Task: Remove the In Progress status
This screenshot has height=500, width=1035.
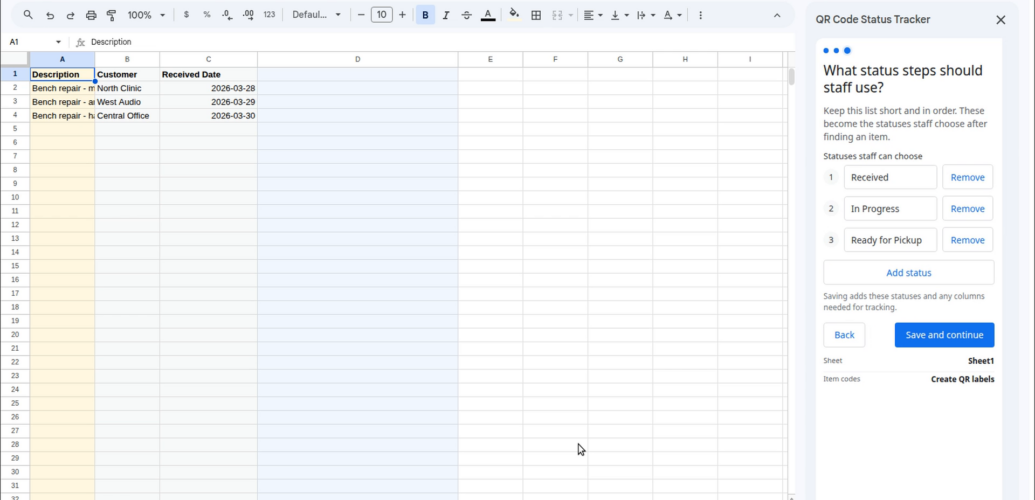Action: (x=967, y=209)
